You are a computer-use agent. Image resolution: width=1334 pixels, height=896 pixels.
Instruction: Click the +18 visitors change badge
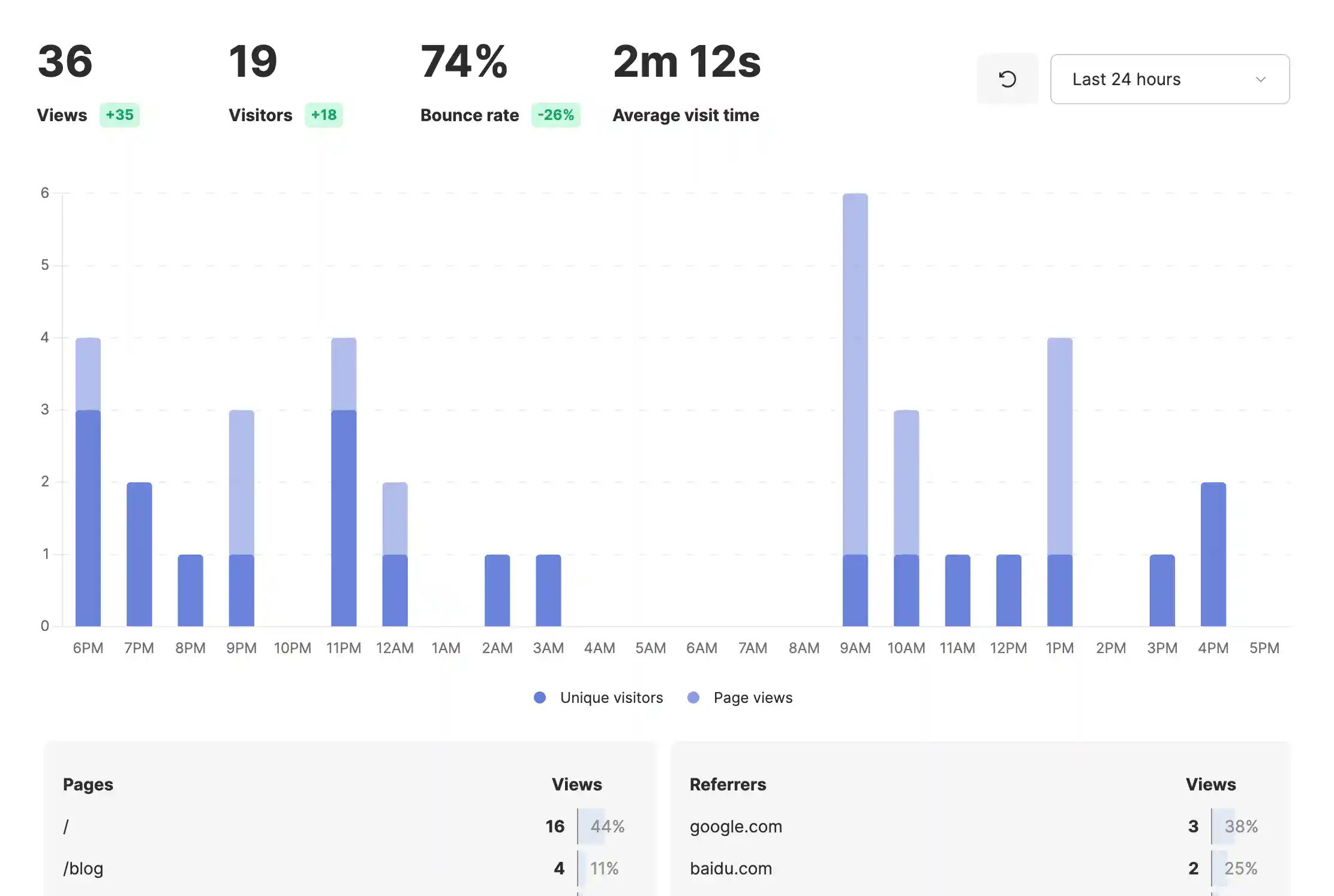coord(323,115)
